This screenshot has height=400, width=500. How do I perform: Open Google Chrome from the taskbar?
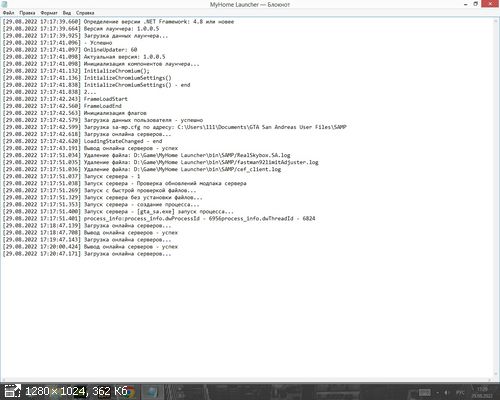(130, 392)
